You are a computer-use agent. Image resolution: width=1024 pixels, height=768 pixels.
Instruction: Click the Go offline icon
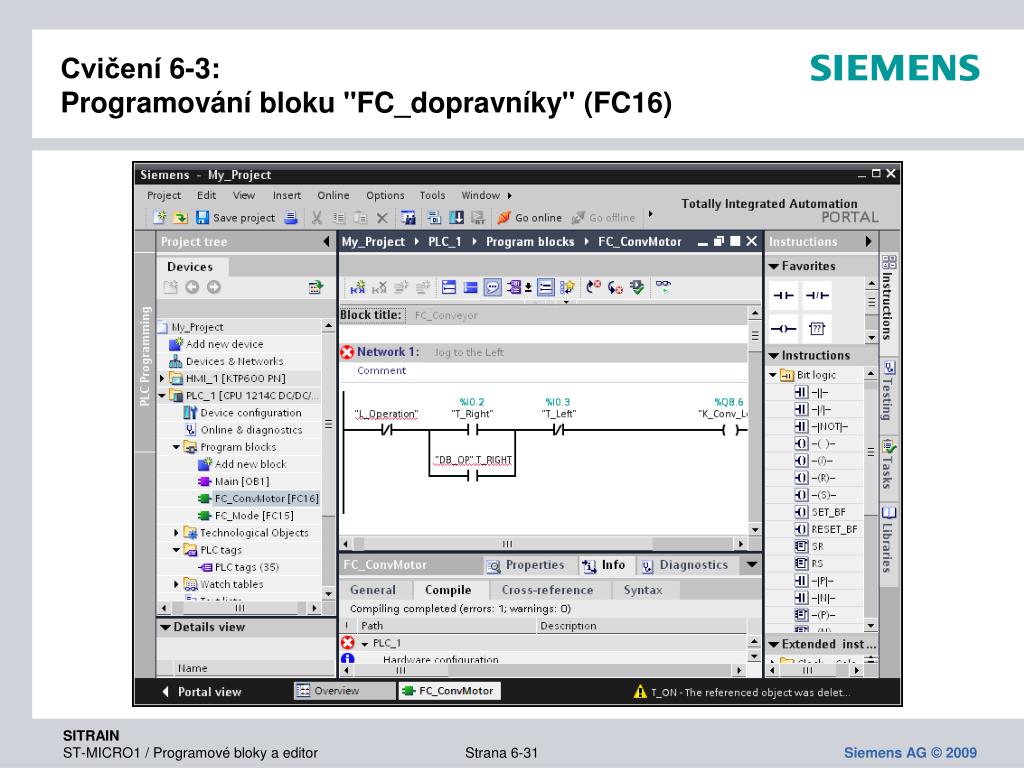578,217
